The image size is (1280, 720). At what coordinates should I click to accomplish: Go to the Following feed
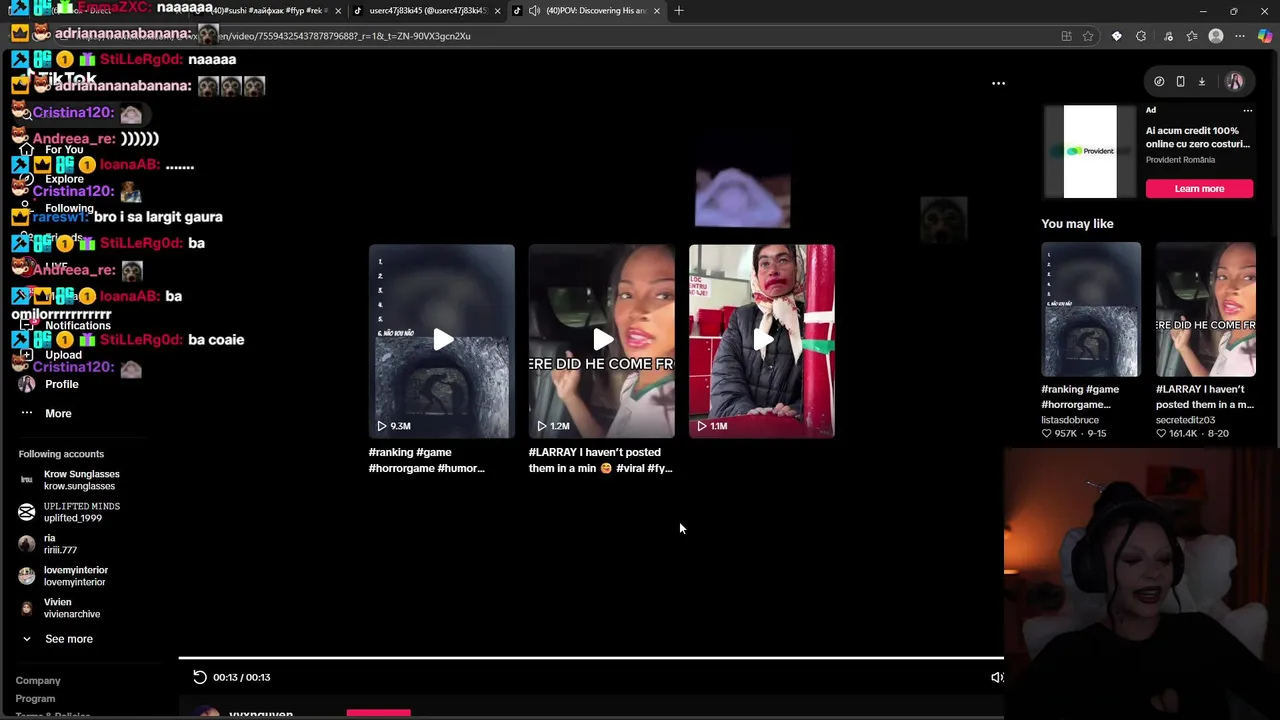[69, 208]
